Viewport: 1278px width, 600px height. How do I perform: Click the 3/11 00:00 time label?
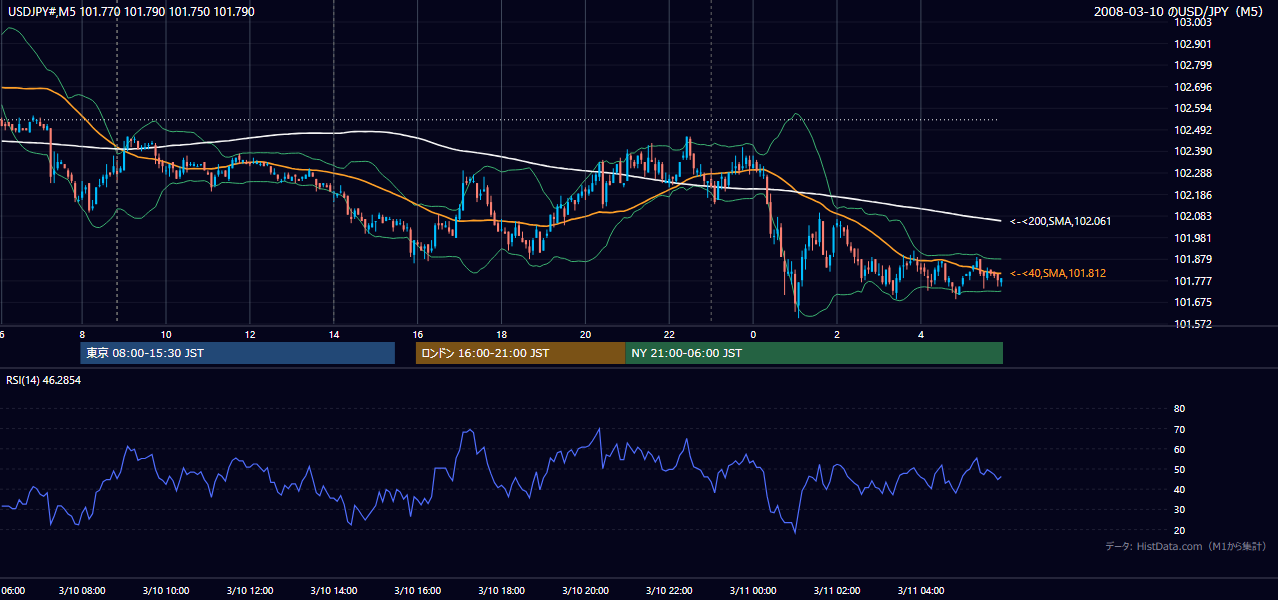752,590
